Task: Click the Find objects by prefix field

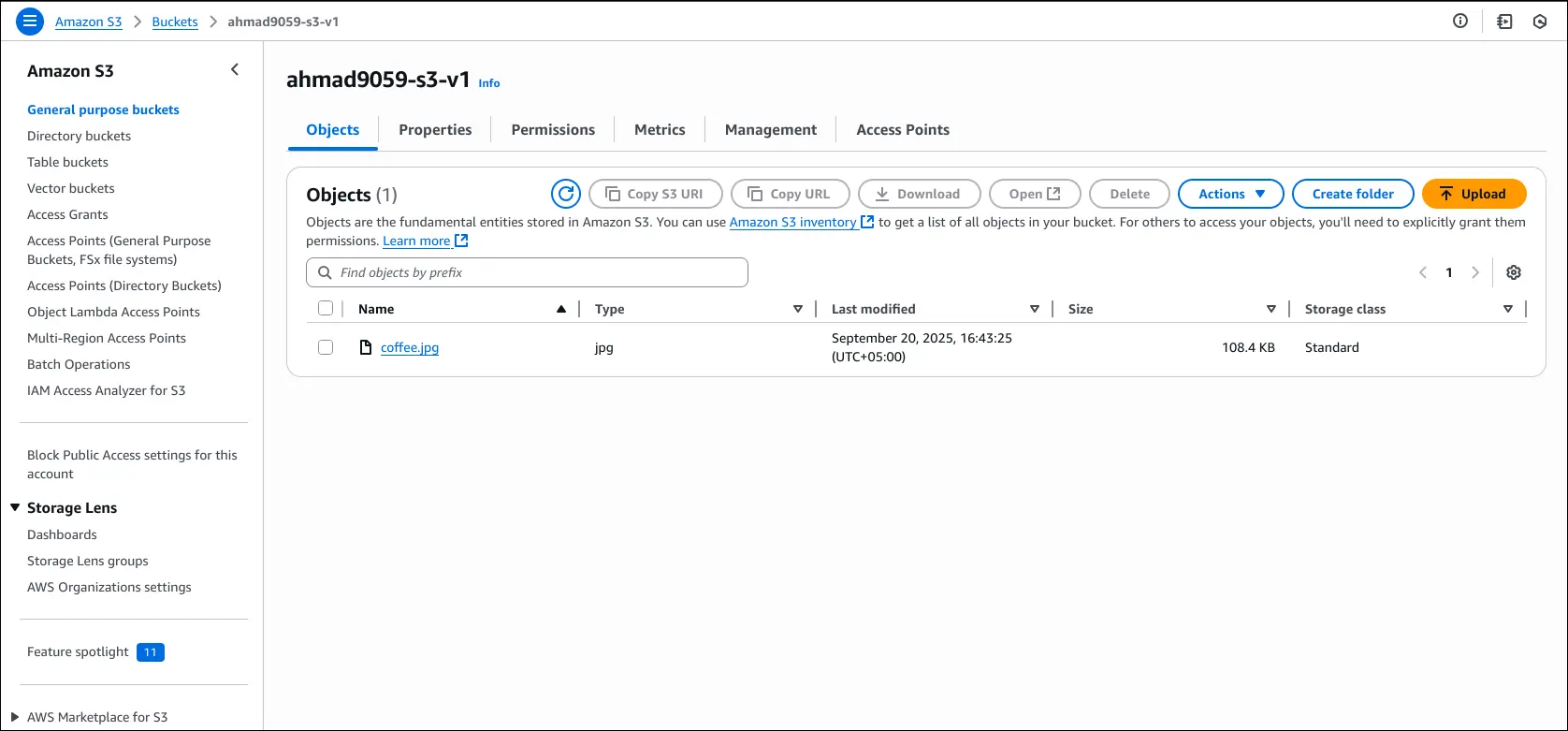Action: (527, 272)
